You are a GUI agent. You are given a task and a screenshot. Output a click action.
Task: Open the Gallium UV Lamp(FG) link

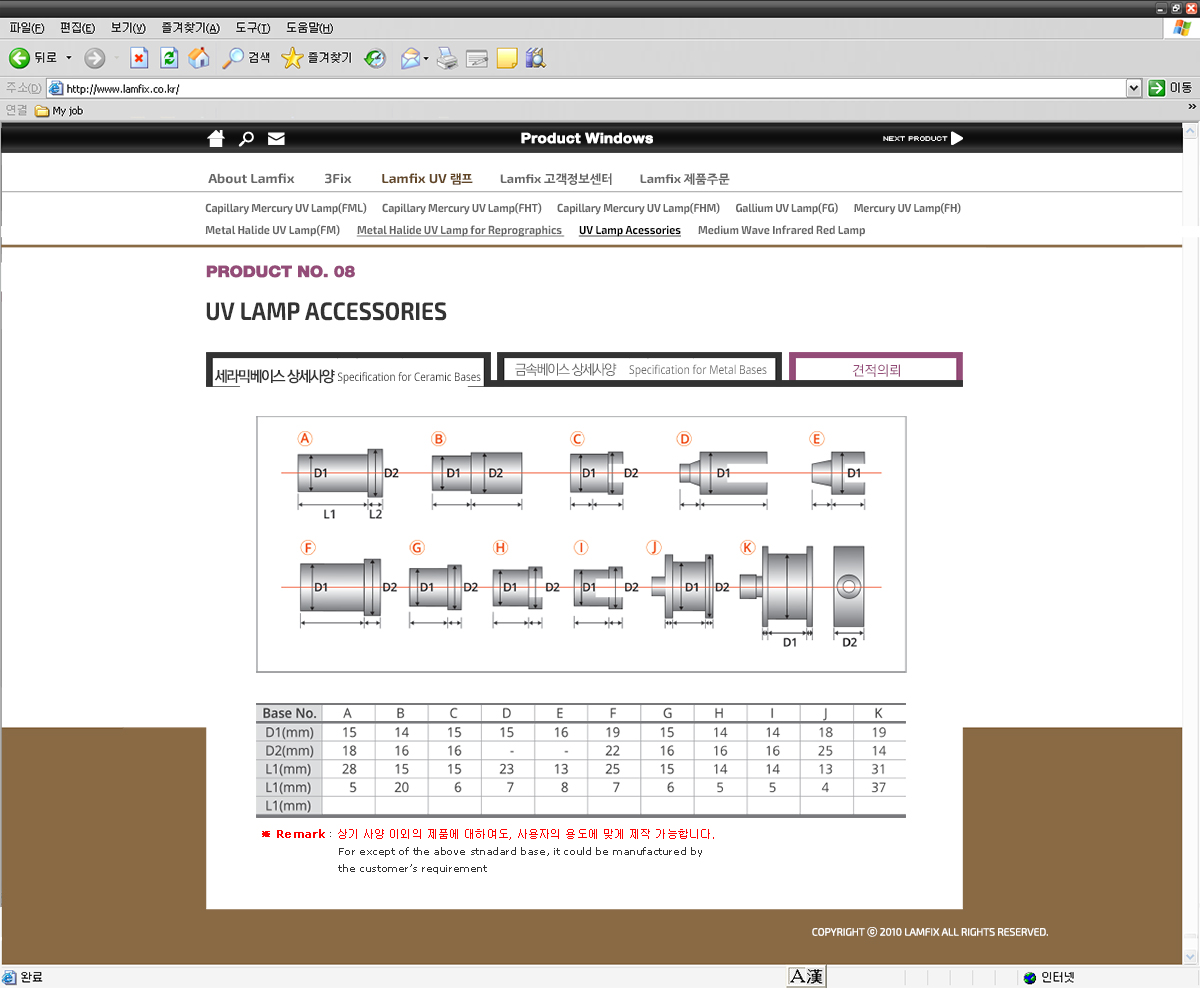(786, 208)
